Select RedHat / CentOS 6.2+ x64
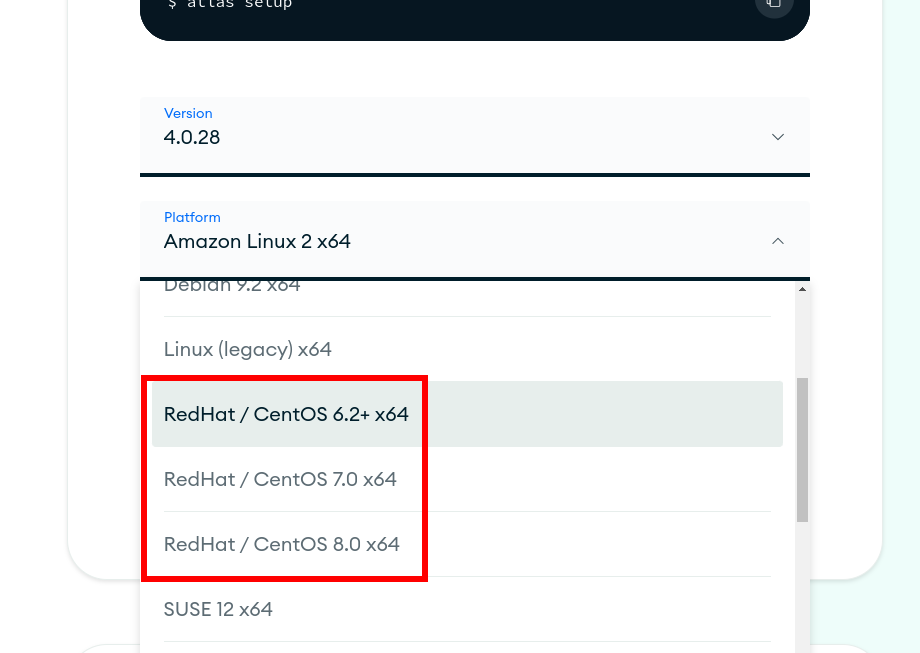920x653 pixels. click(286, 414)
